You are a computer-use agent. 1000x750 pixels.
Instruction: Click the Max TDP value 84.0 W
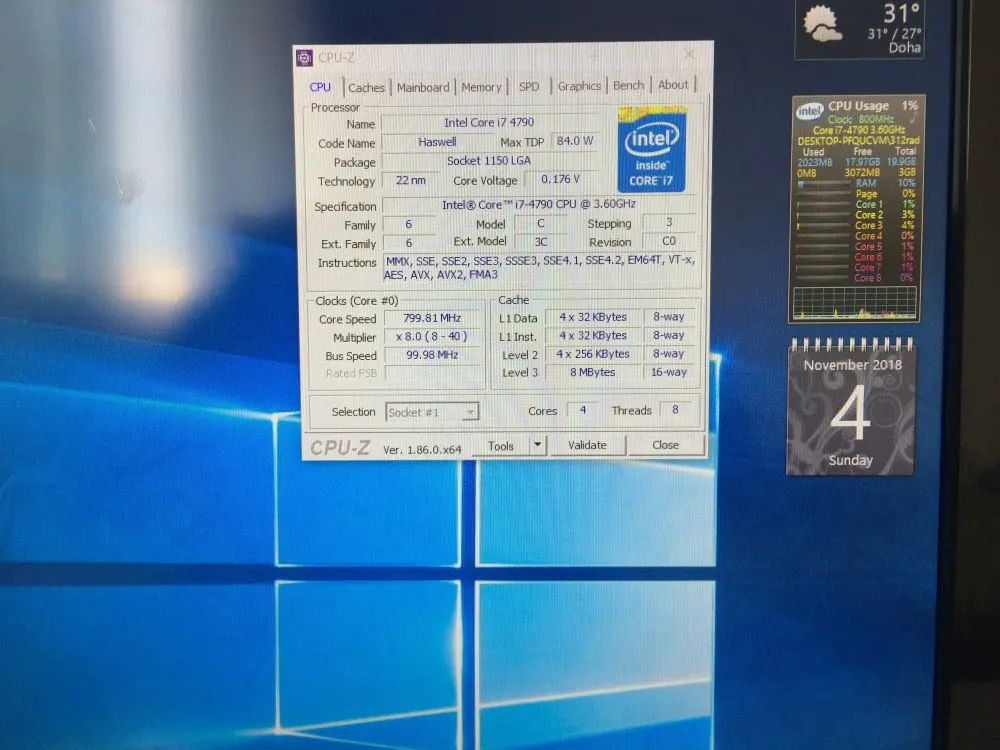tap(575, 140)
